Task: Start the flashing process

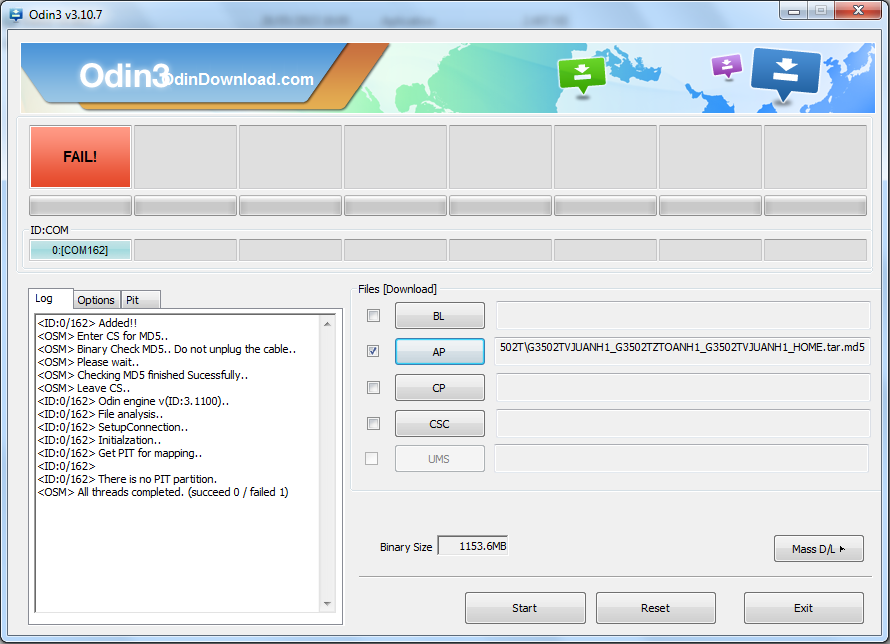Action: point(525,608)
